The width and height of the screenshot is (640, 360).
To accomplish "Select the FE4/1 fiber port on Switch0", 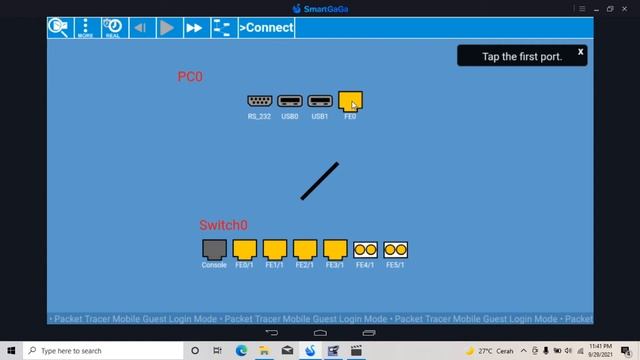I will pos(365,249).
